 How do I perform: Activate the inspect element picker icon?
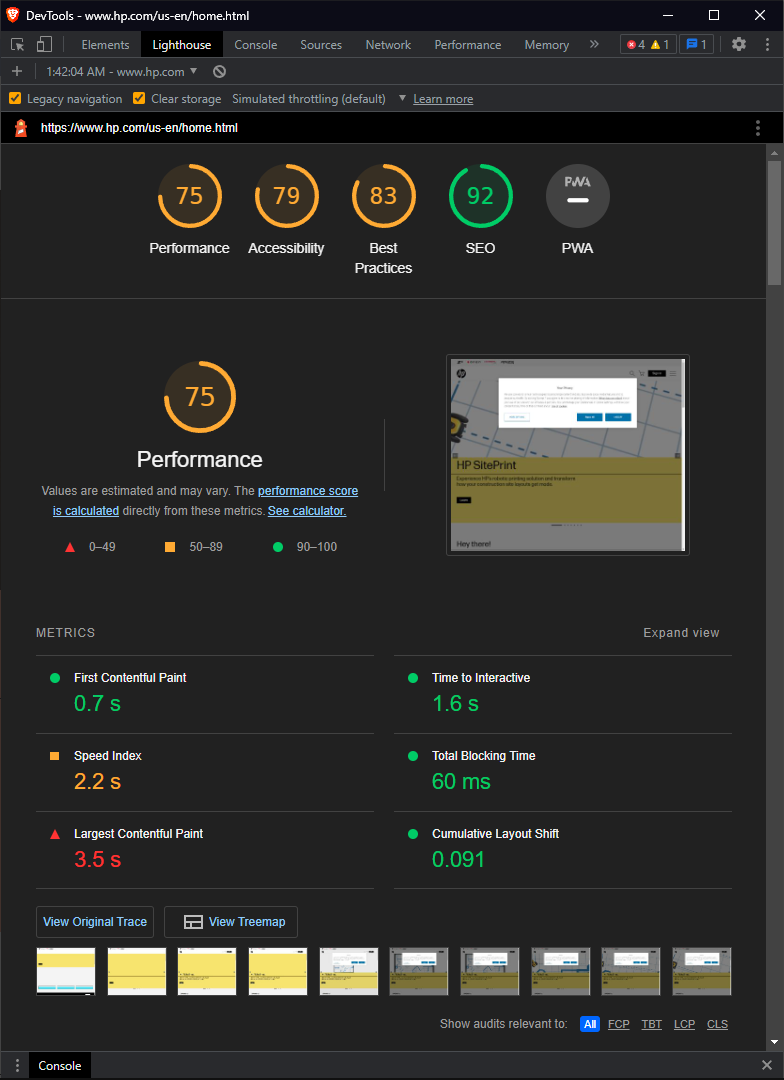pyautogui.click(x=18, y=45)
